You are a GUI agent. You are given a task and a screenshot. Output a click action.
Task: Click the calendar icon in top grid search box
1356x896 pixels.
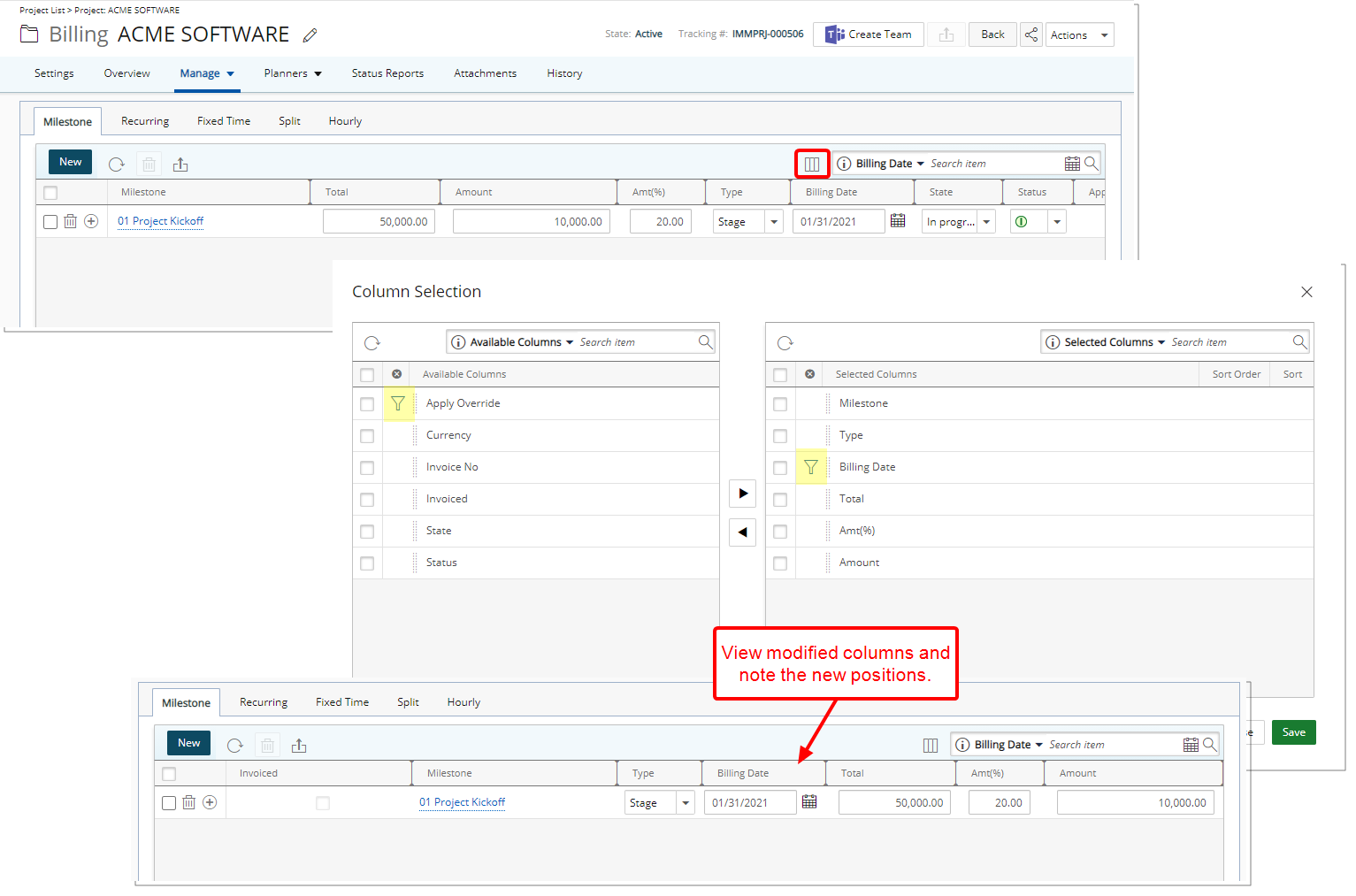click(1072, 164)
